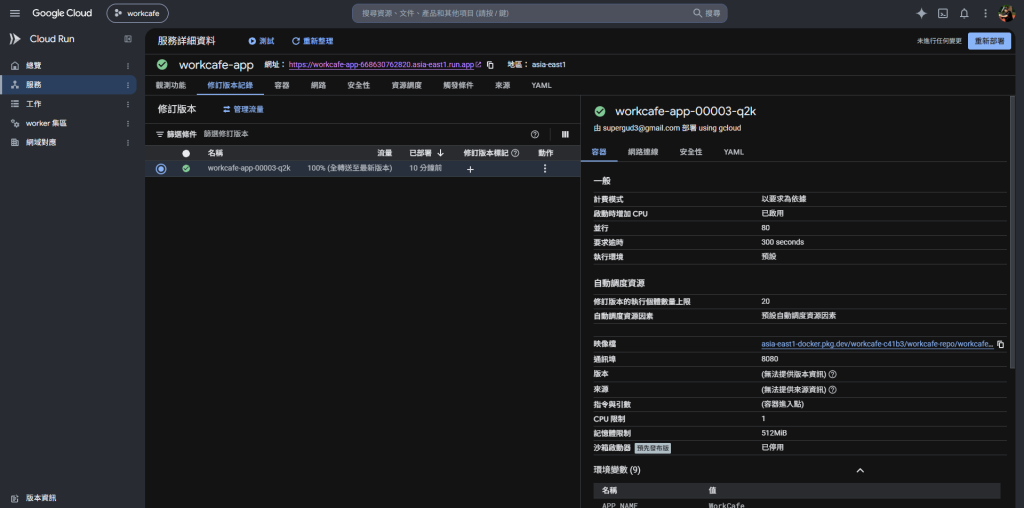Open column display options icon
Screen dimensions: 1024x508
point(565,135)
